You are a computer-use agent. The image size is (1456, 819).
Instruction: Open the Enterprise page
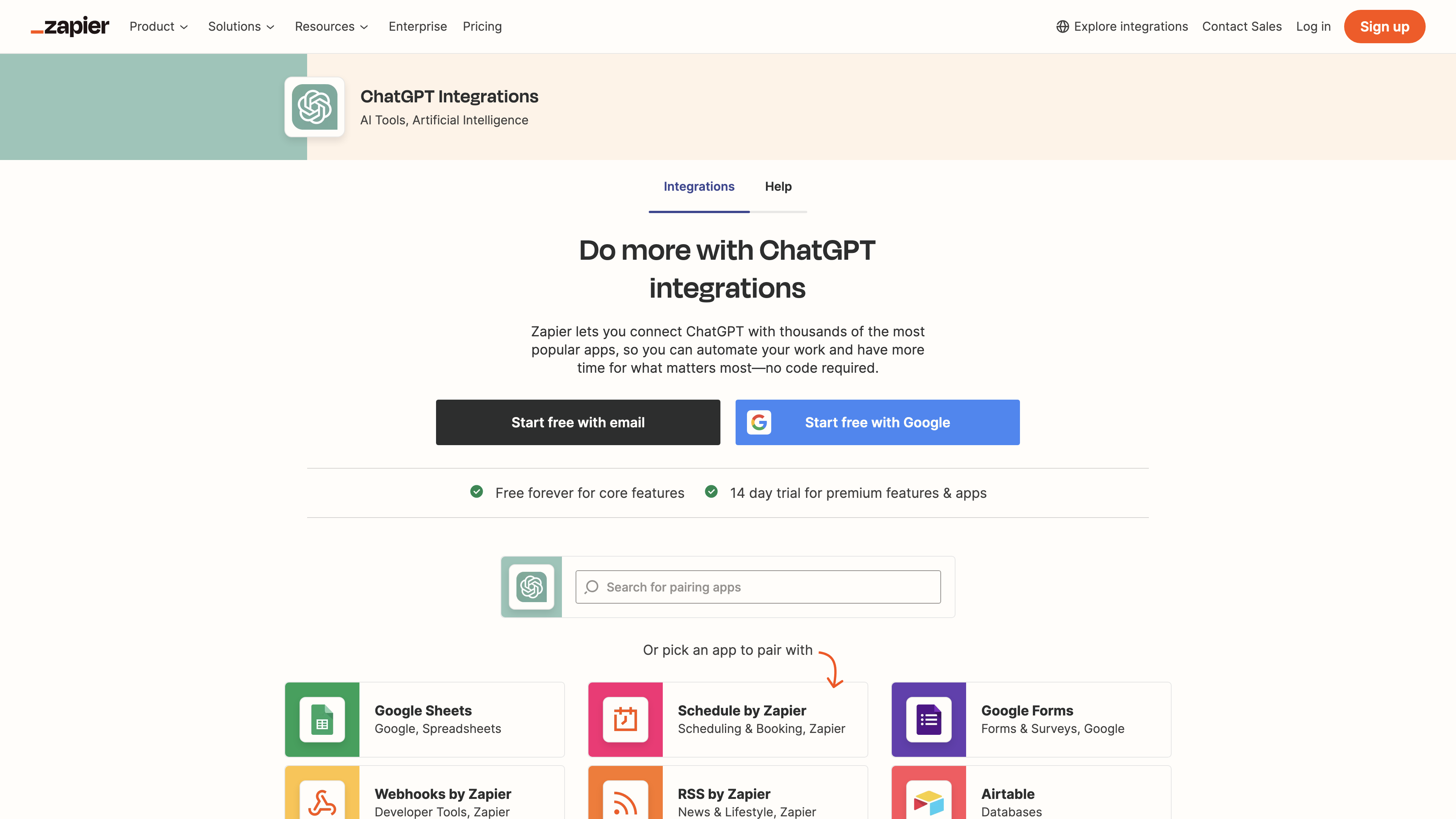[418, 27]
